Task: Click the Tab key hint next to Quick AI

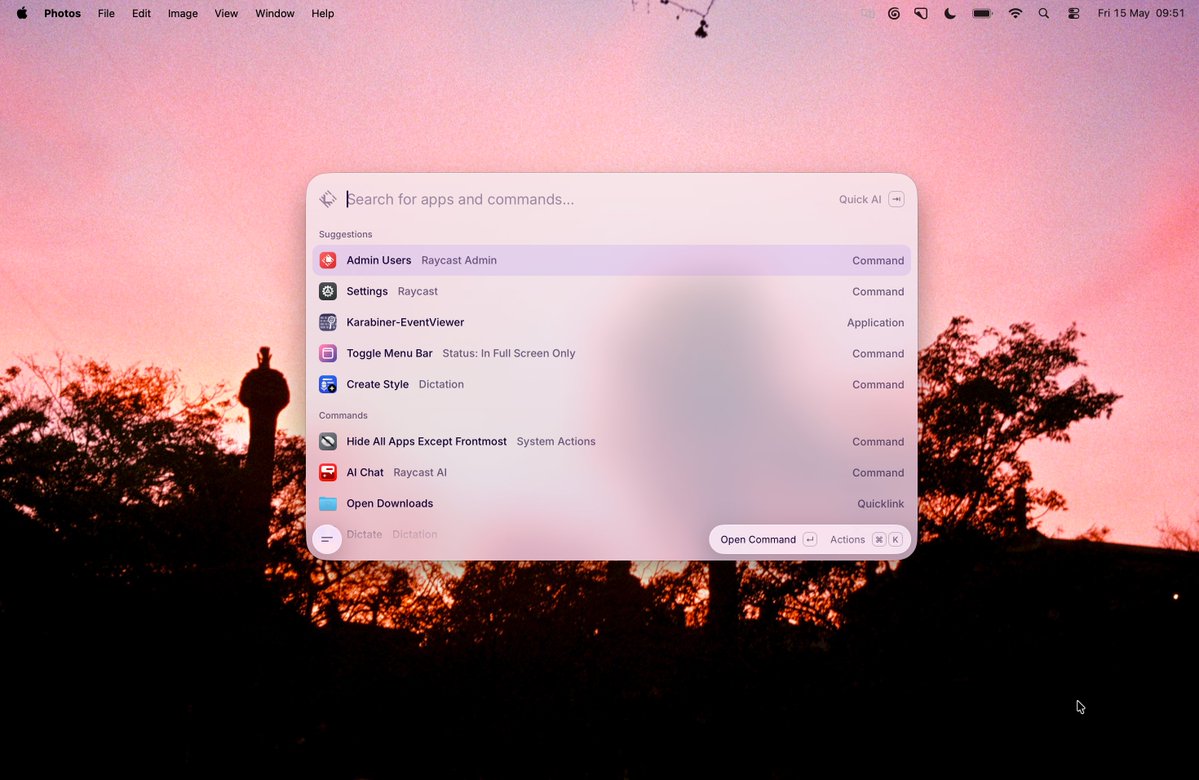Action: coord(896,199)
